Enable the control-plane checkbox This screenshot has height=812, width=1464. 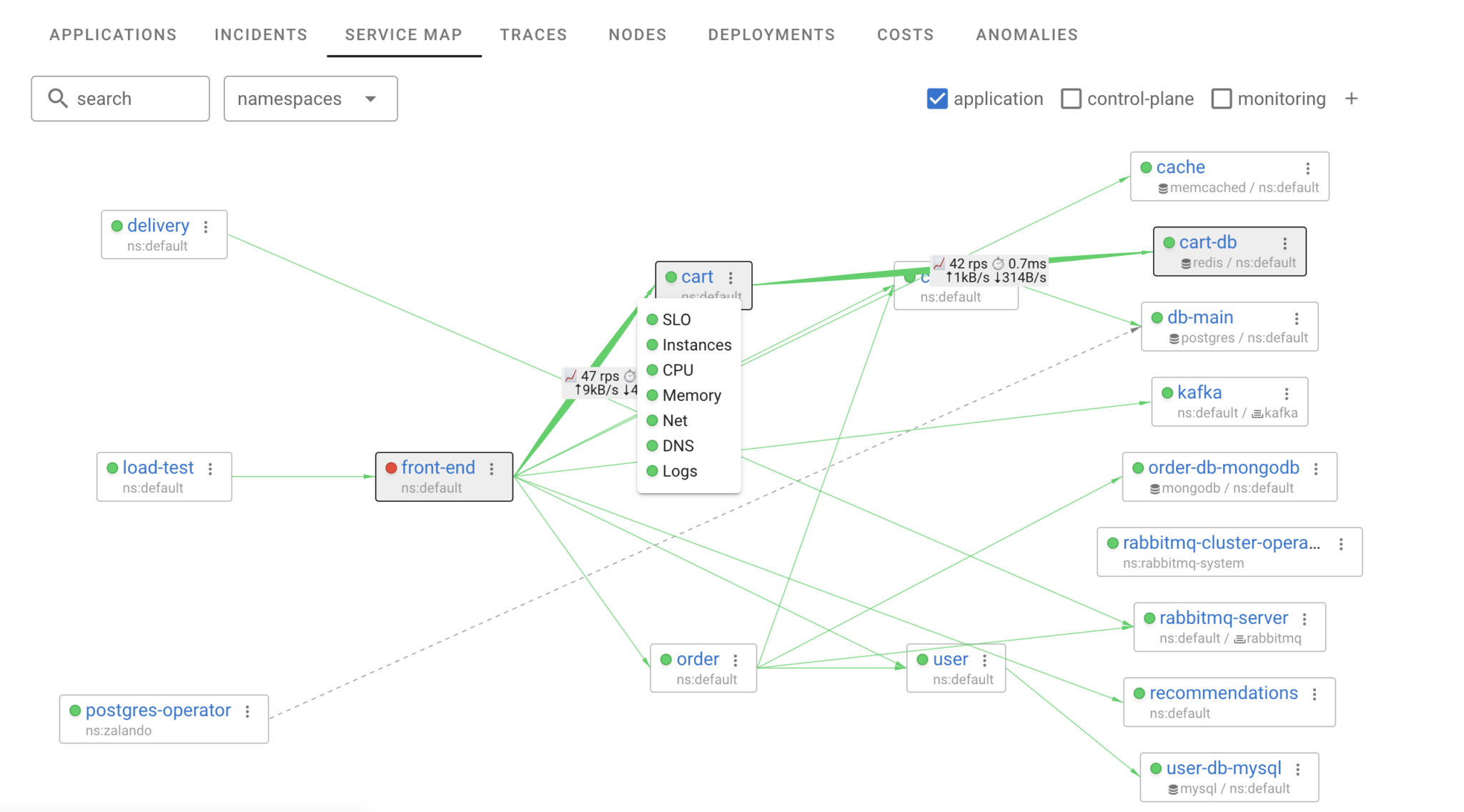point(1071,98)
